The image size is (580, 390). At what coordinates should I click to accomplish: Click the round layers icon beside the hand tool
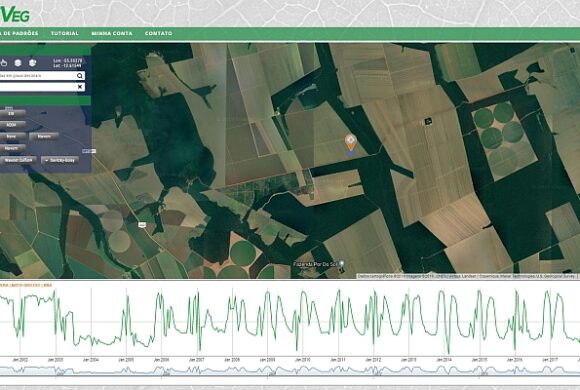pyautogui.click(x=18, y=63)
